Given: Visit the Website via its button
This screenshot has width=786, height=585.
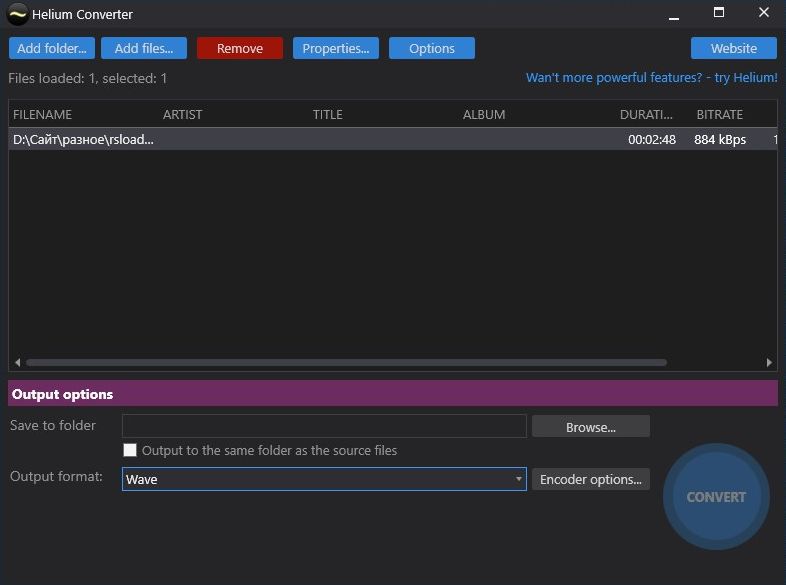Looking at the screenshot, I should click(734, 48).
